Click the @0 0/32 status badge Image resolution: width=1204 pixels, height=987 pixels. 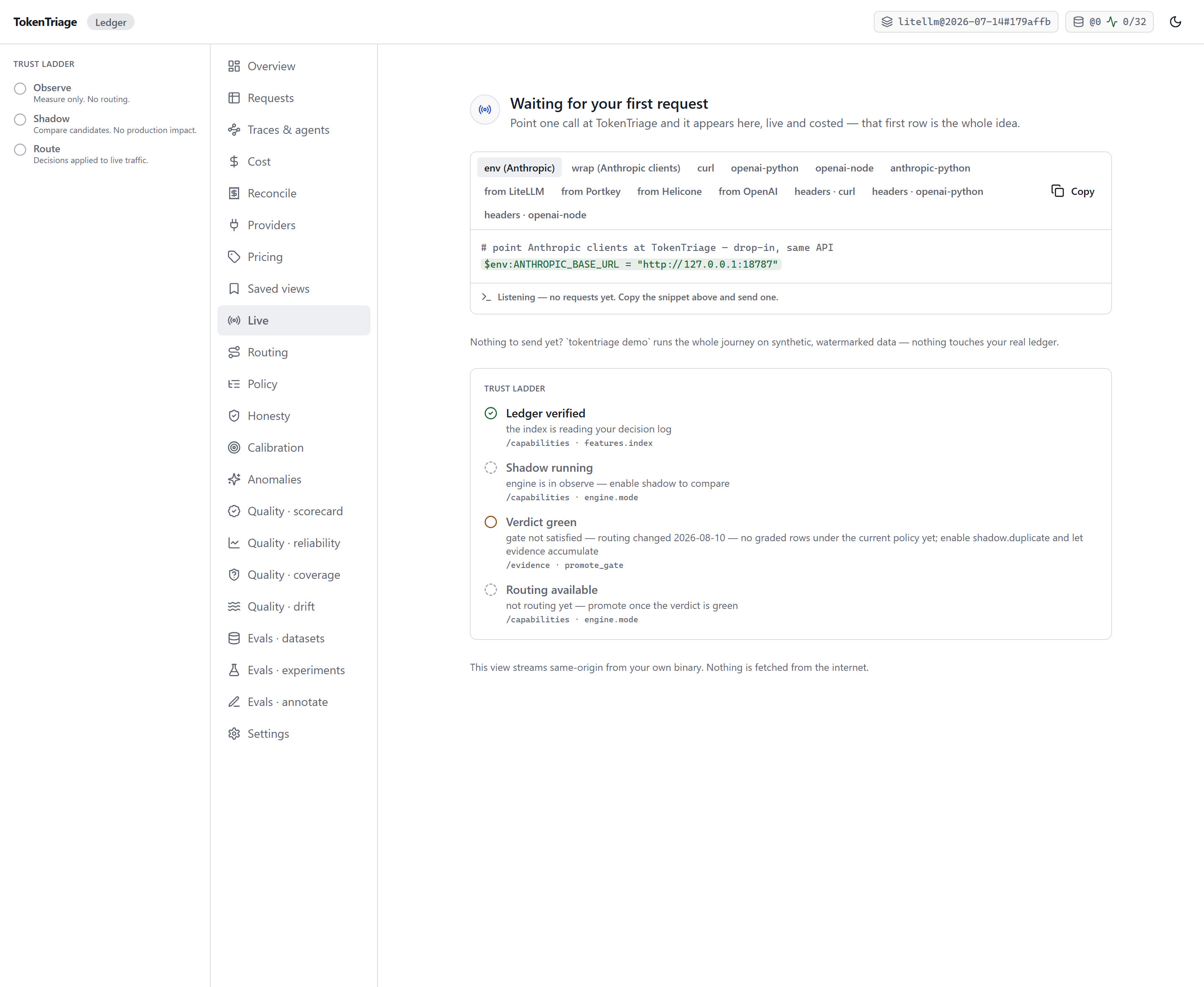pyautogui.click(x=1109, y=22)
